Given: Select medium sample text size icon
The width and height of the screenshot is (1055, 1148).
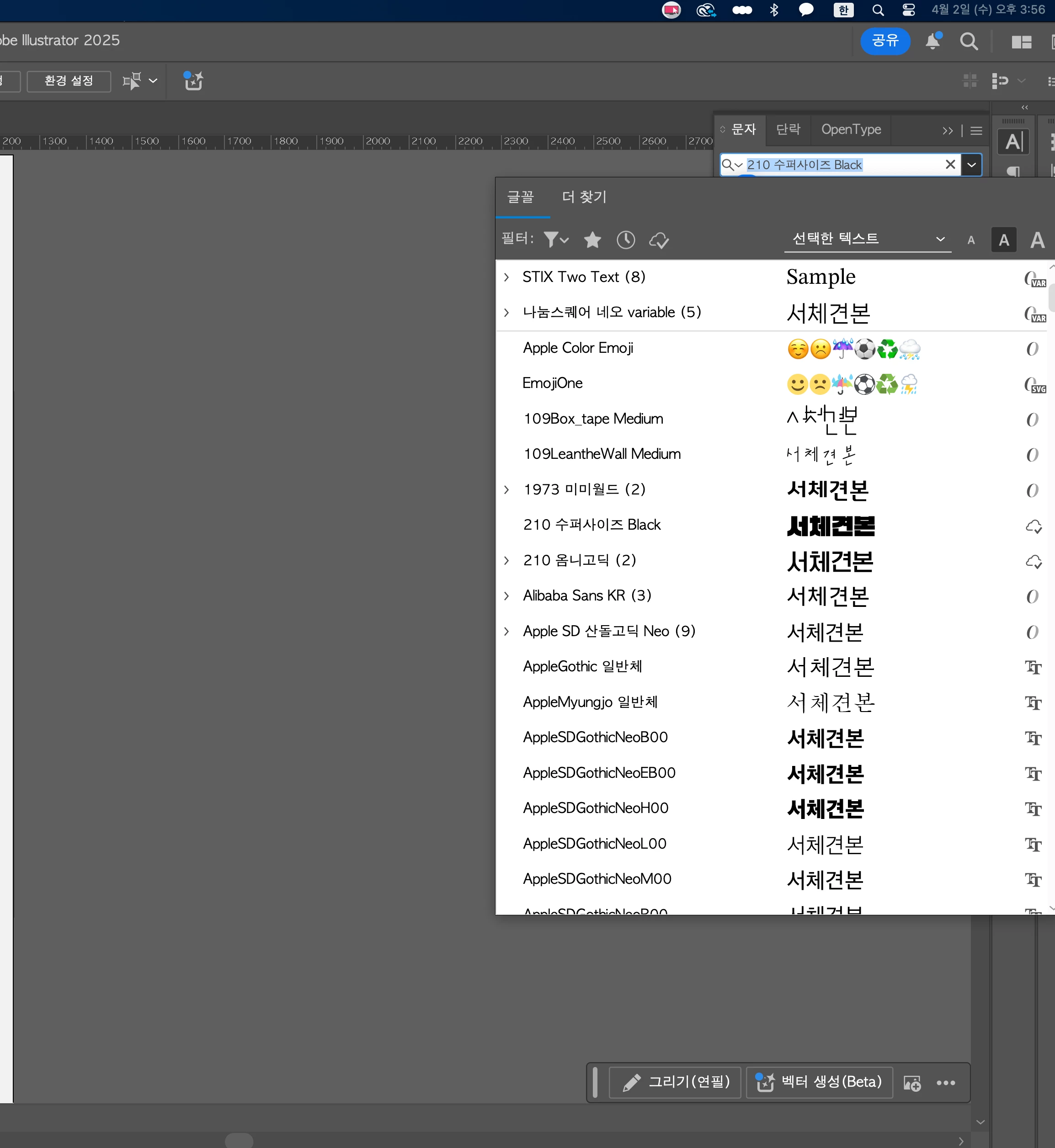Looking at the screenshot, I should point(1004,240).
